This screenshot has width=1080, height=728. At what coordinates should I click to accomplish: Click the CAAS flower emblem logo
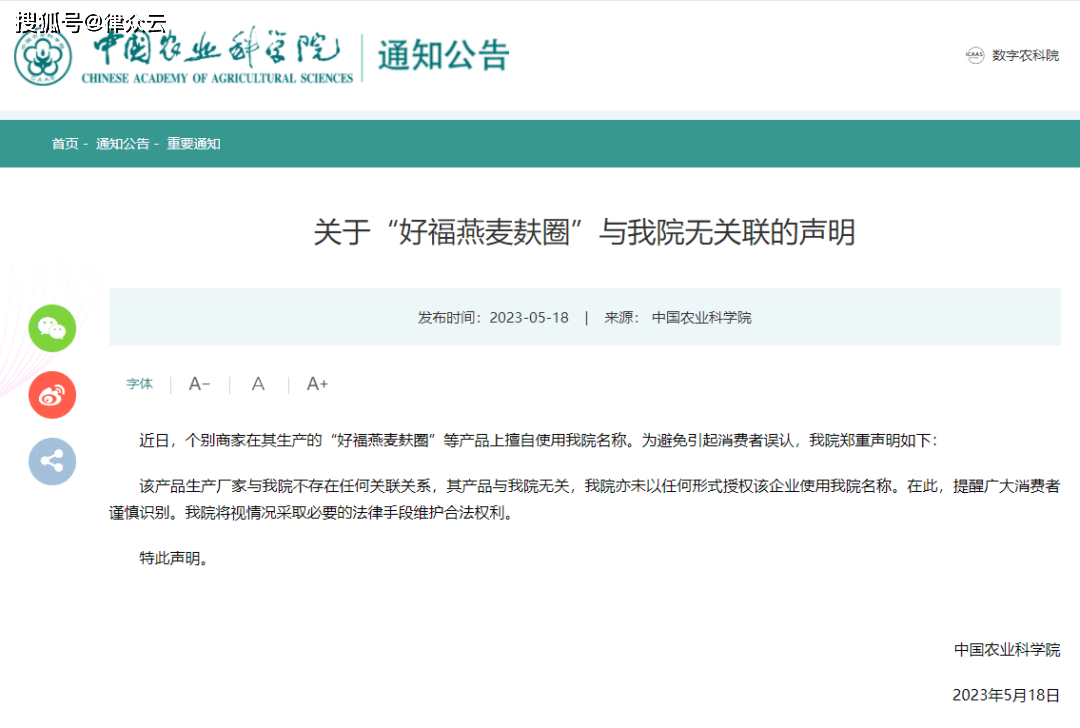coord(43,56)
